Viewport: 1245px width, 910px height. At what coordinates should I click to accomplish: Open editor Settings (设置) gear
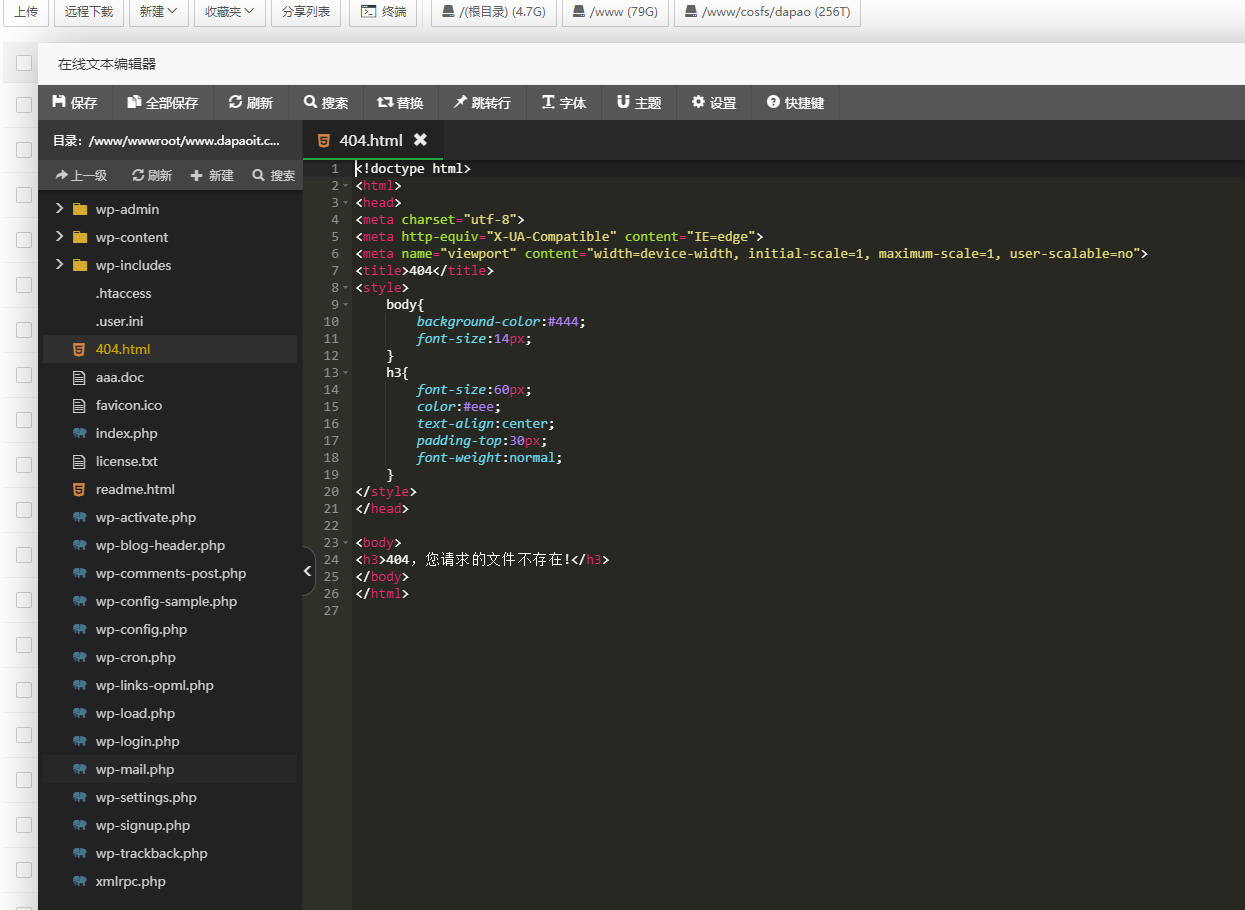[x=698, y=103]
